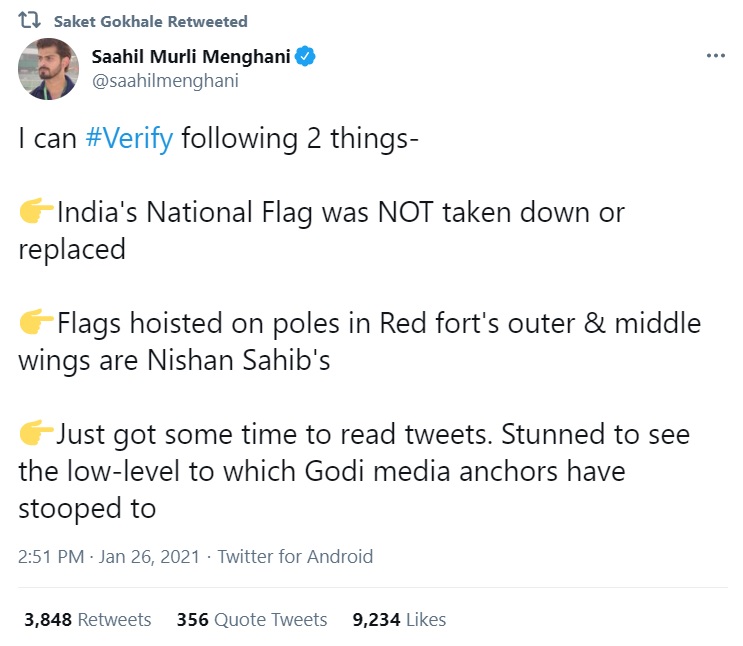
Task: Click the "I can" text opening the tweet
Action: pos(47,139)
